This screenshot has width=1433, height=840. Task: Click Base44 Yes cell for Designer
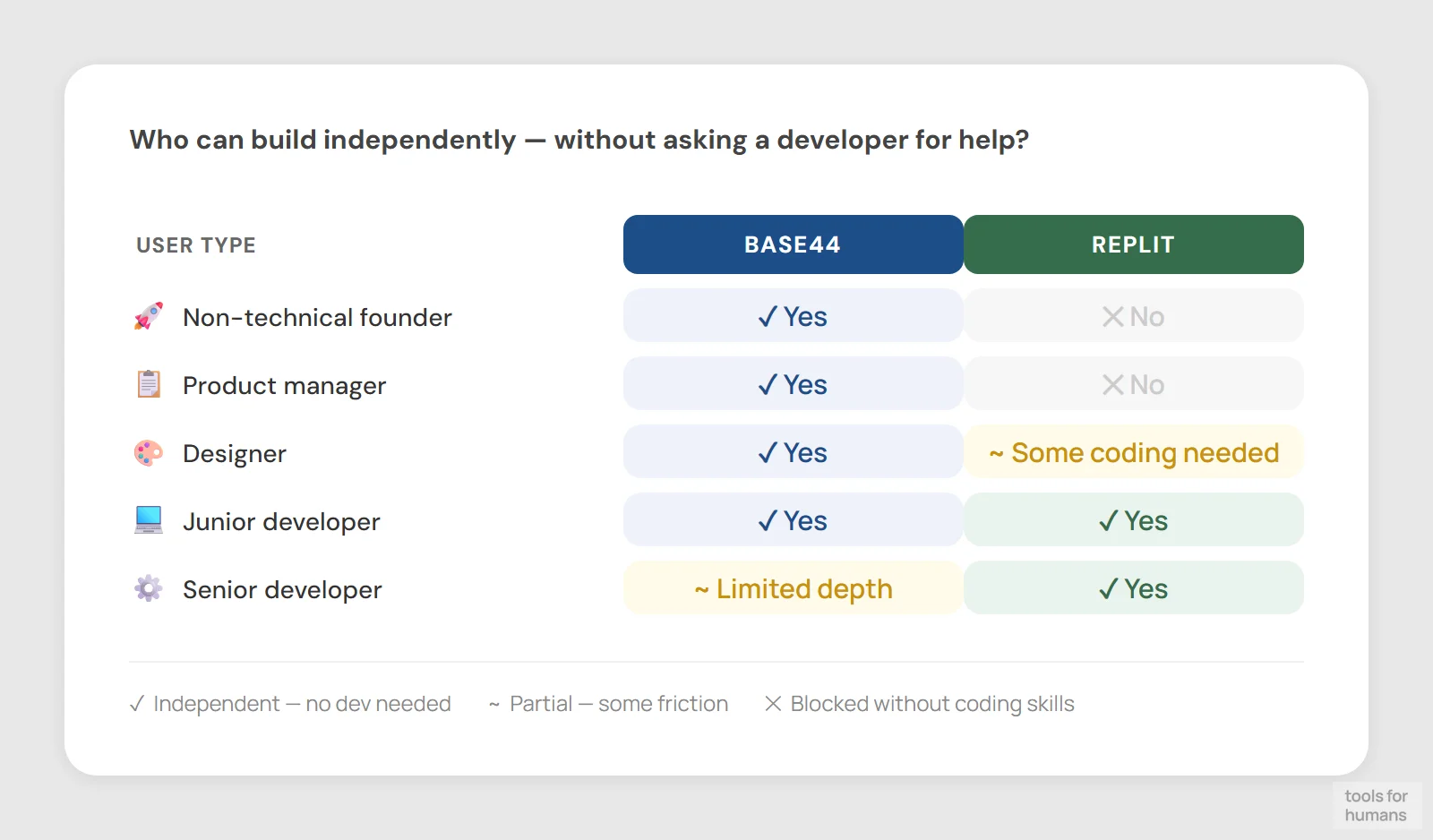(793, 452)
